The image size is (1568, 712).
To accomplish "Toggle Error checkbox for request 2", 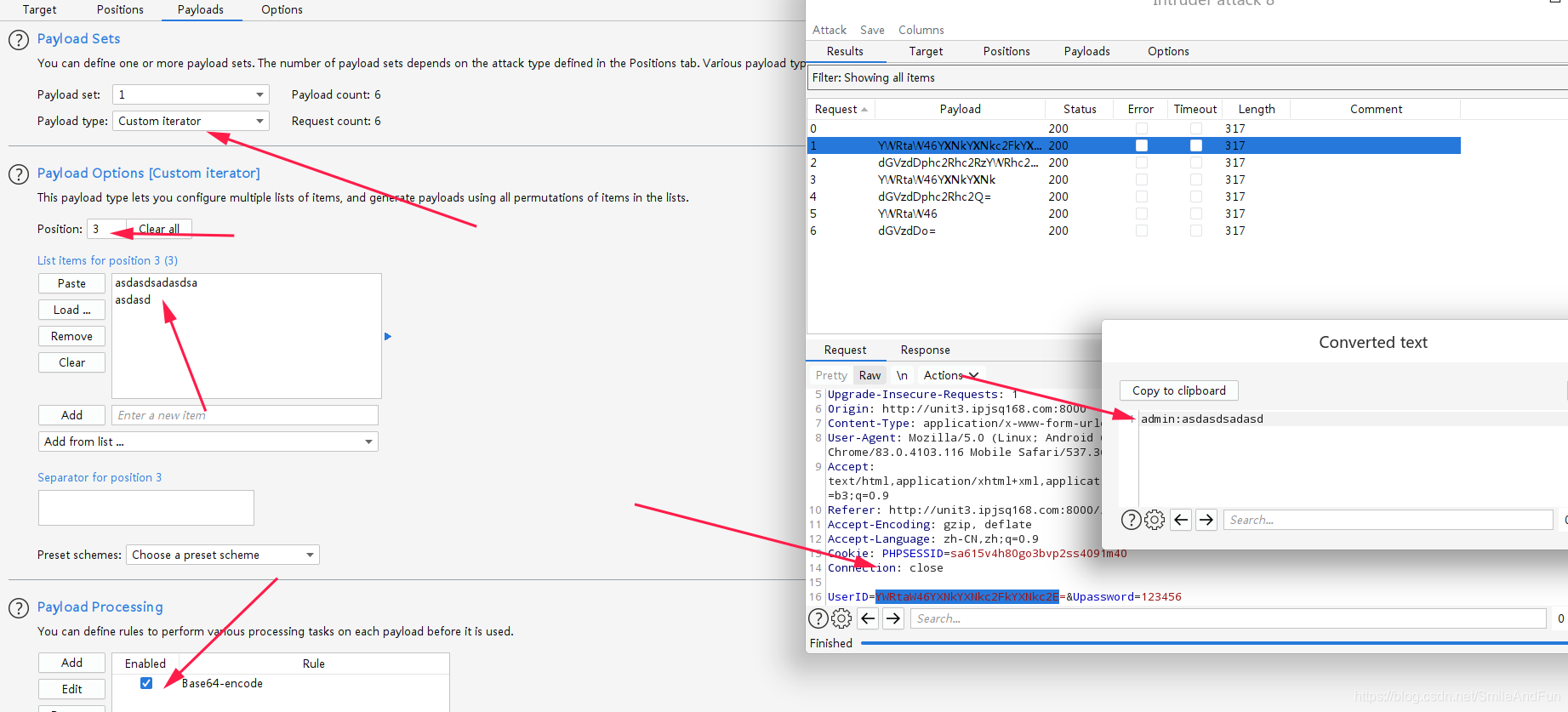I will pyautogui.click(x=1142, y=162).
